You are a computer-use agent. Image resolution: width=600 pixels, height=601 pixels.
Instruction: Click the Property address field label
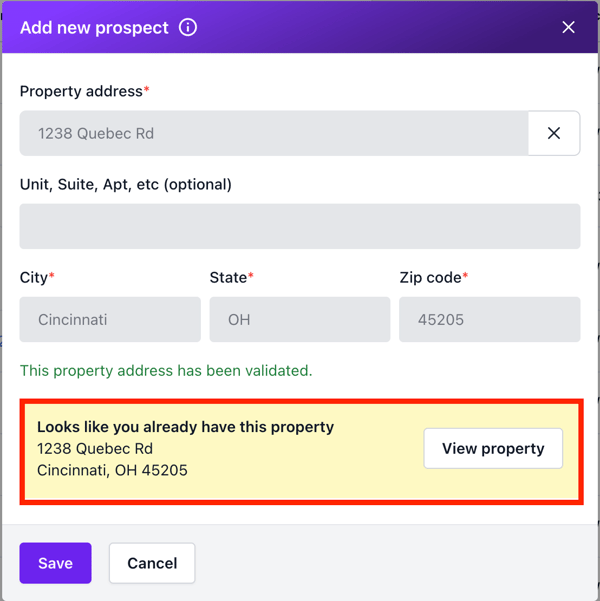click(81, 91)
